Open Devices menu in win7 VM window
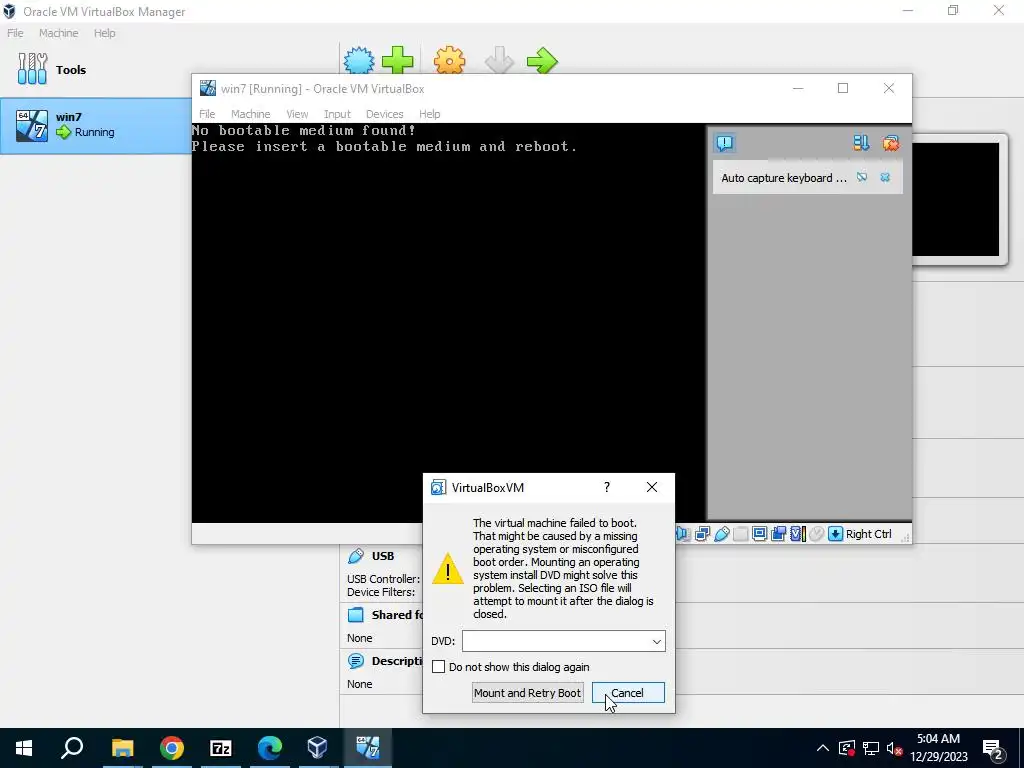 [384, 114]
